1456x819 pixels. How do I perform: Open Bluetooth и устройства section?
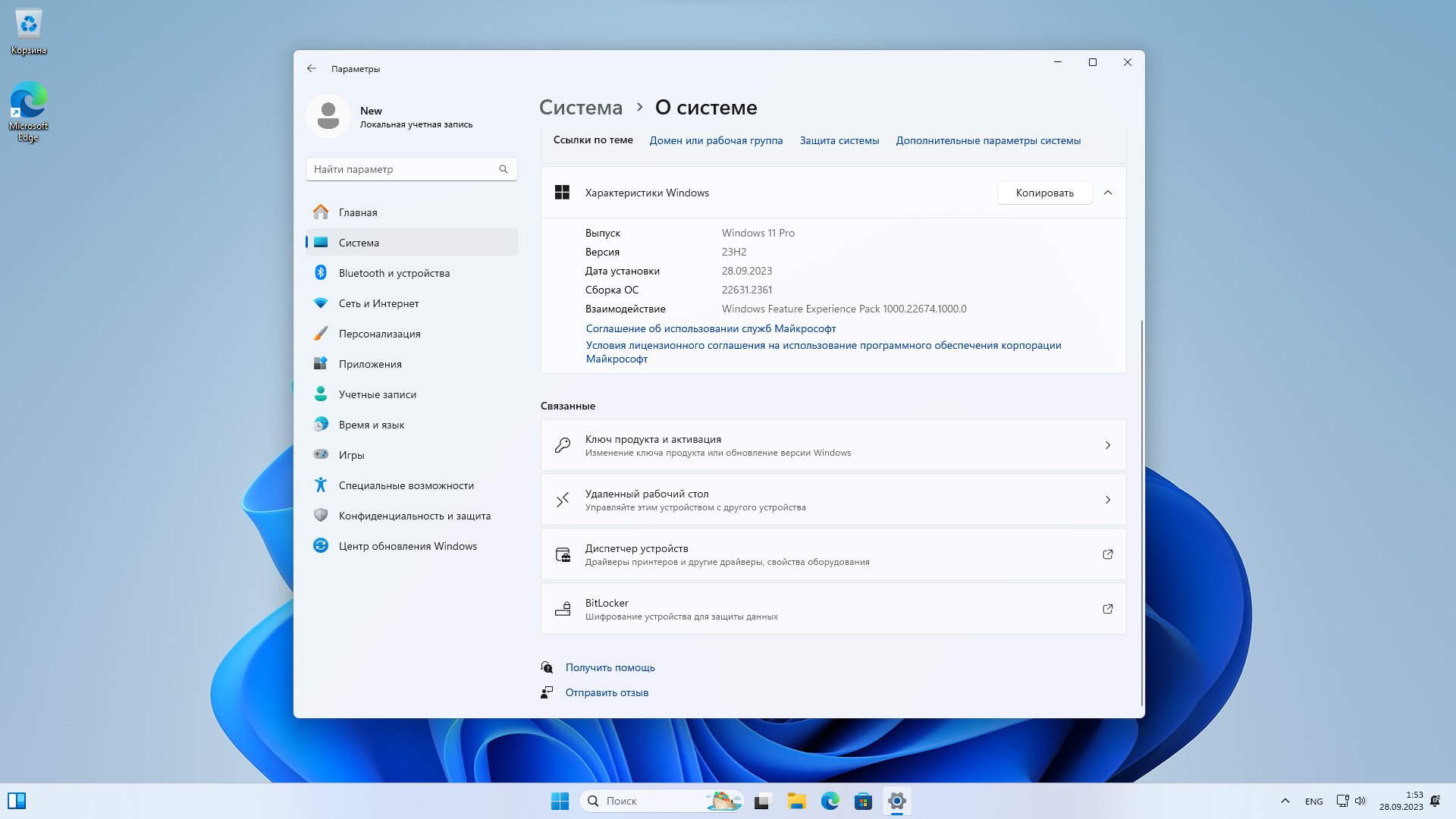(x=394, y=273)
